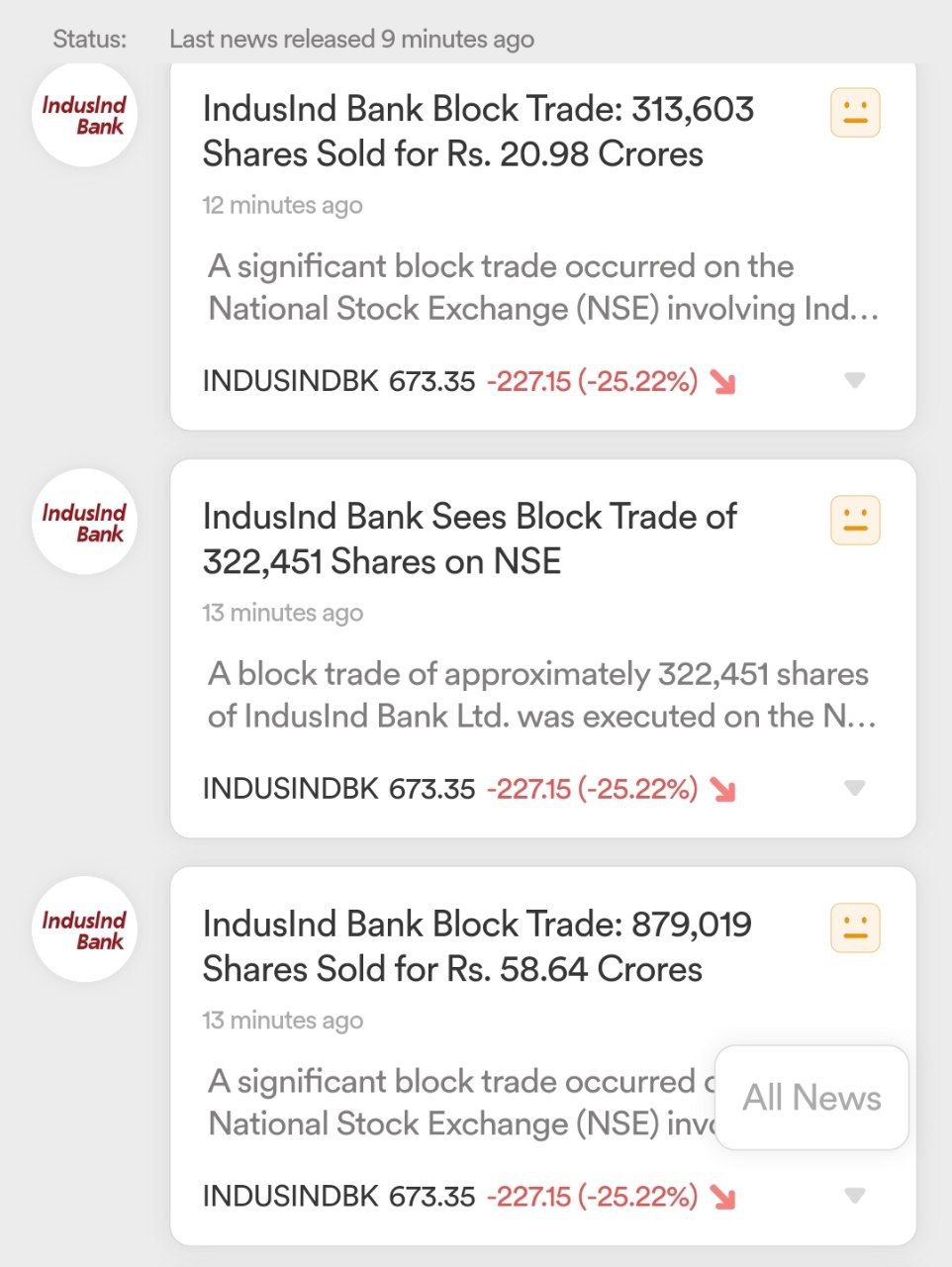Click red down-trend arrow on second news card
Image resolution: width=952 pixels, height=1267 pixels.
pos(723,790)
